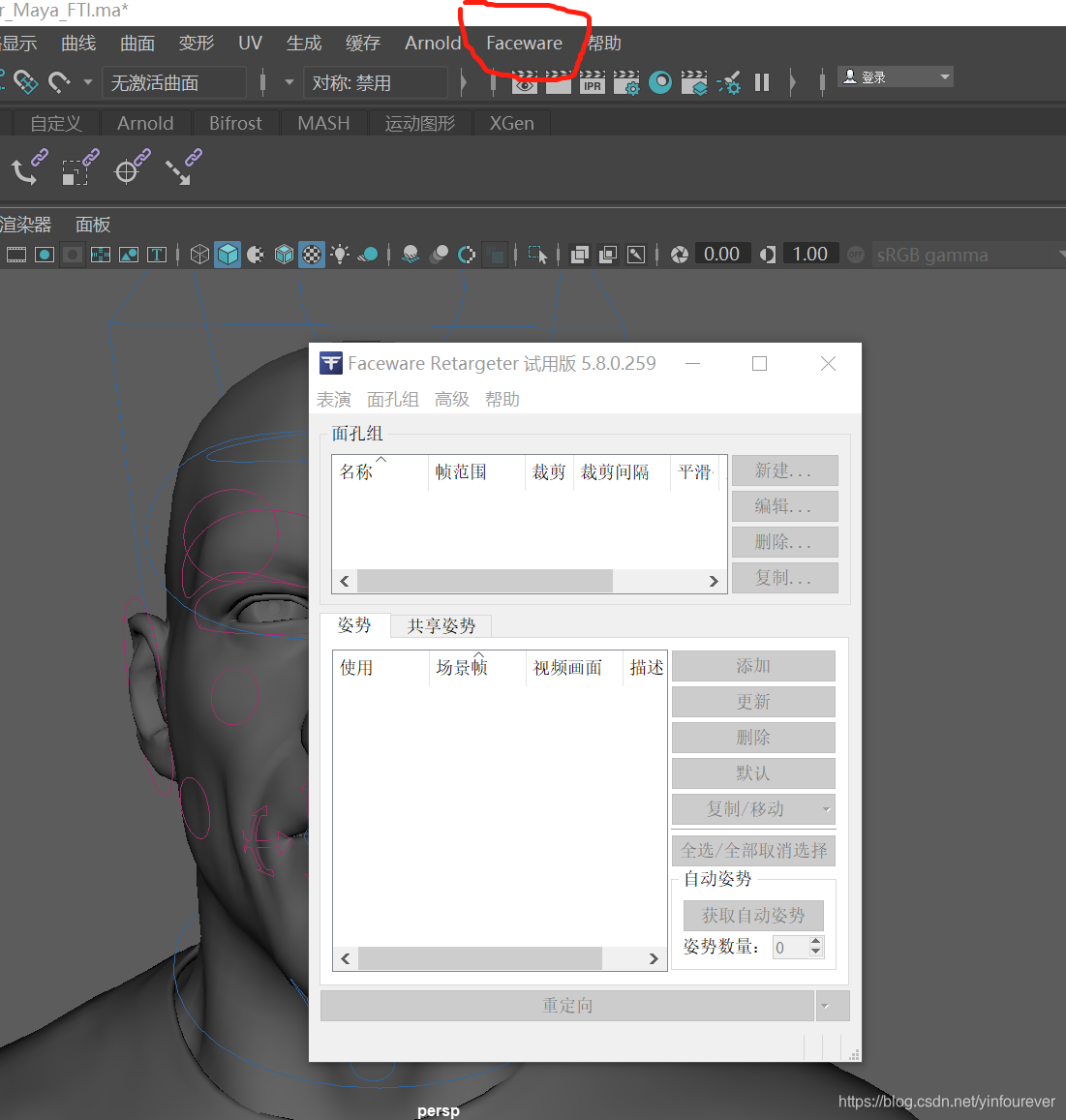Click the Film Gate icon
Image resolution: width=1066 pixels, height=1120 pixels.
click(x=16, y=255)
